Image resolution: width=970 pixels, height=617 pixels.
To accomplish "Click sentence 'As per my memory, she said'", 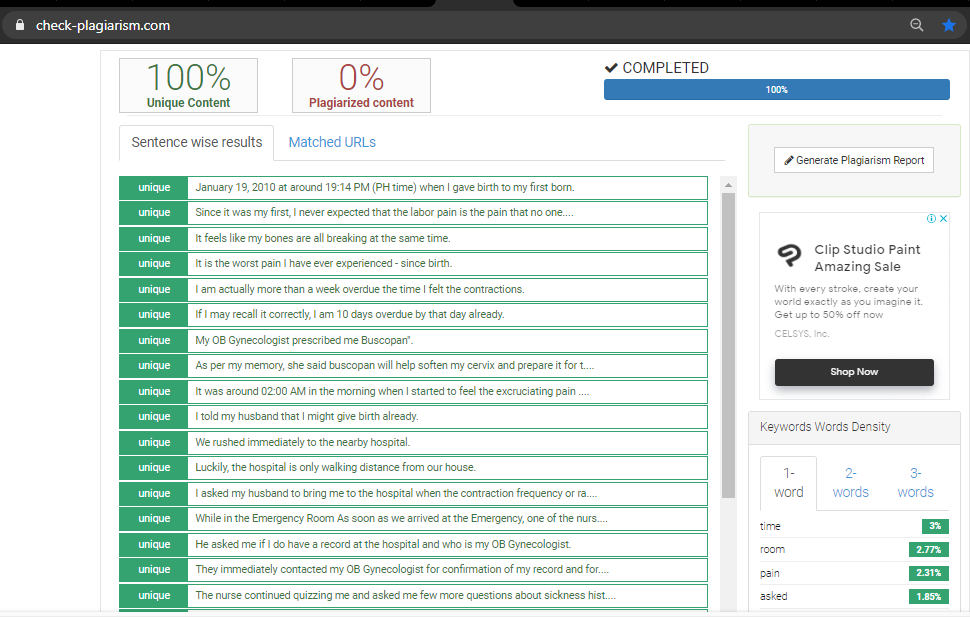I will [x=395, y=365].
